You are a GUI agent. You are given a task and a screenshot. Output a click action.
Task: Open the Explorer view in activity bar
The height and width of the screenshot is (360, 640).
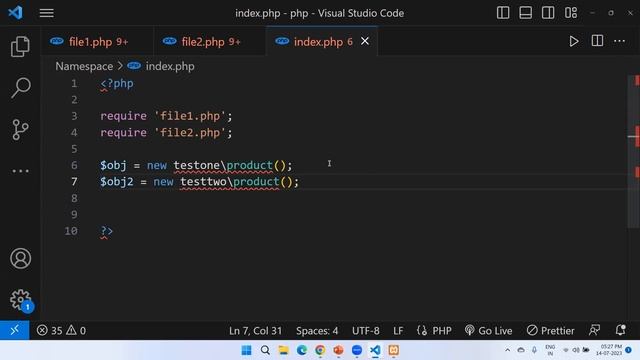[x=20, y=46]
